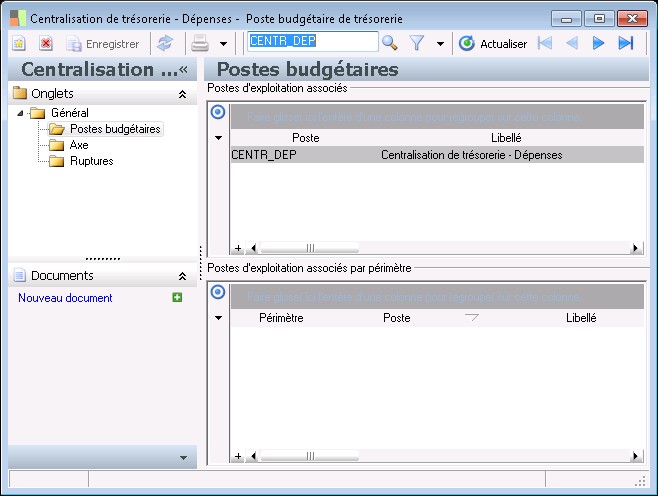Collapse the Documents section
Viewport: 658px width, 496px height.
coord(182,276)
